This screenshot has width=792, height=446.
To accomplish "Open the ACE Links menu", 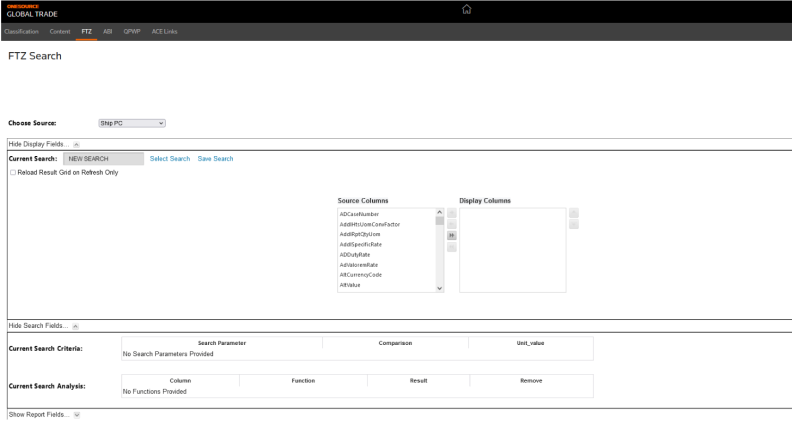I will pos(163,33).
